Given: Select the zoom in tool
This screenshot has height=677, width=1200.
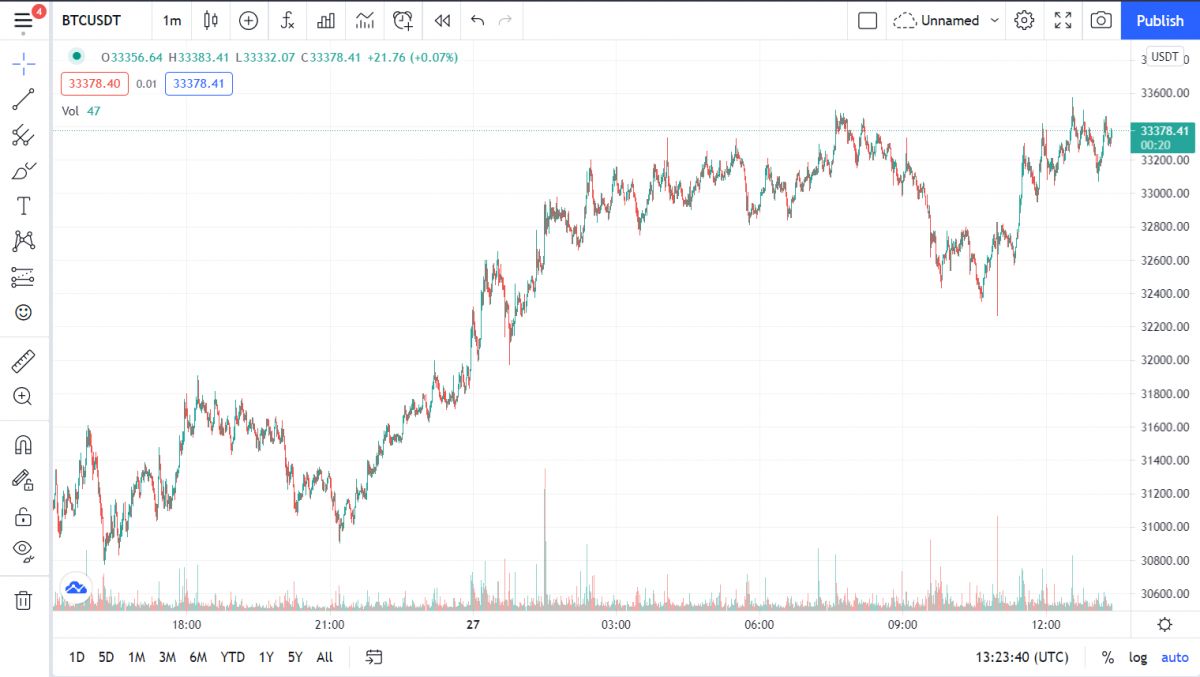Looking at the screenshot, I should pyautogui.click(x=23, y=396).
